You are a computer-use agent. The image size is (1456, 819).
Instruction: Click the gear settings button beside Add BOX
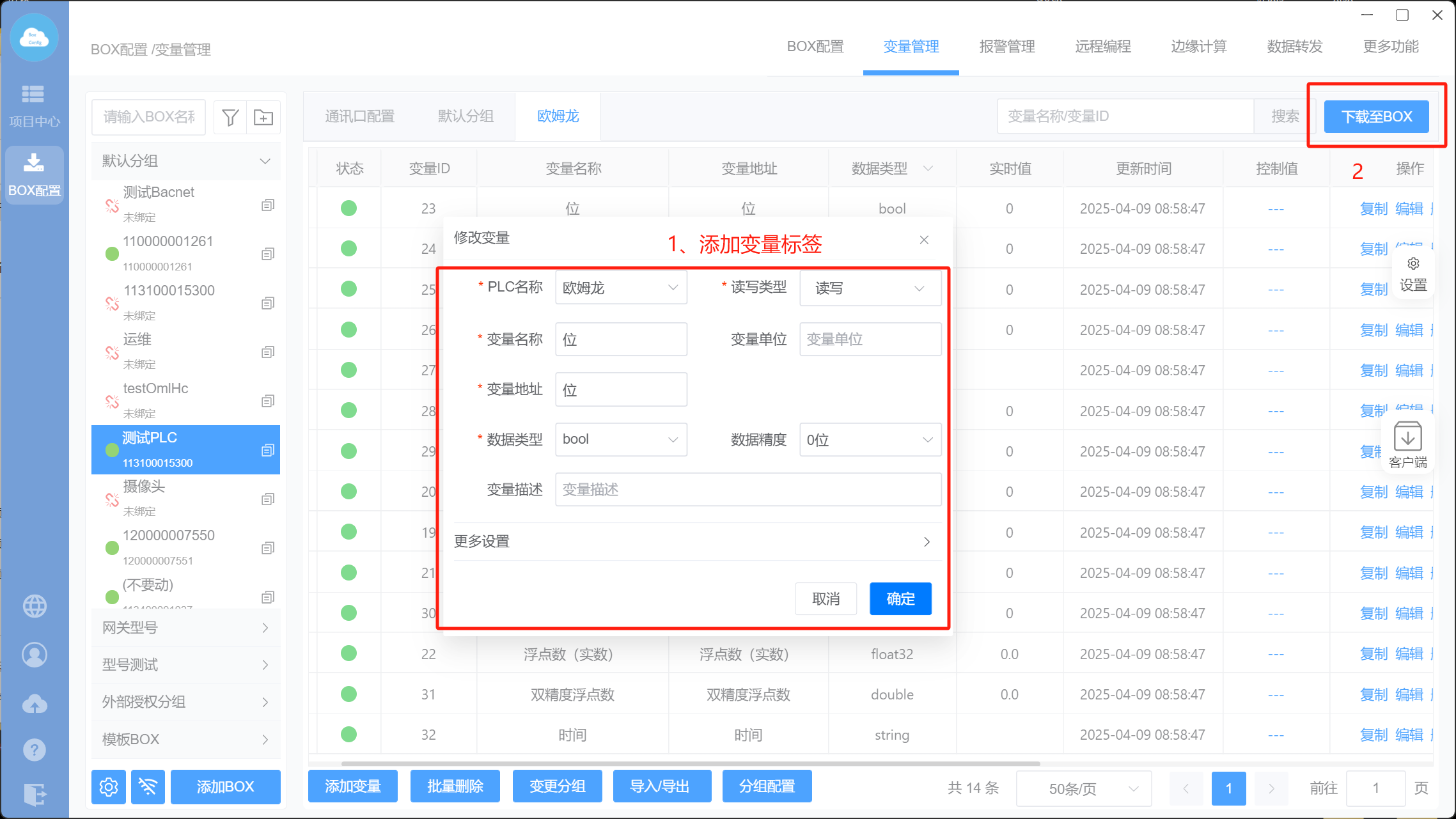[109, 786]
